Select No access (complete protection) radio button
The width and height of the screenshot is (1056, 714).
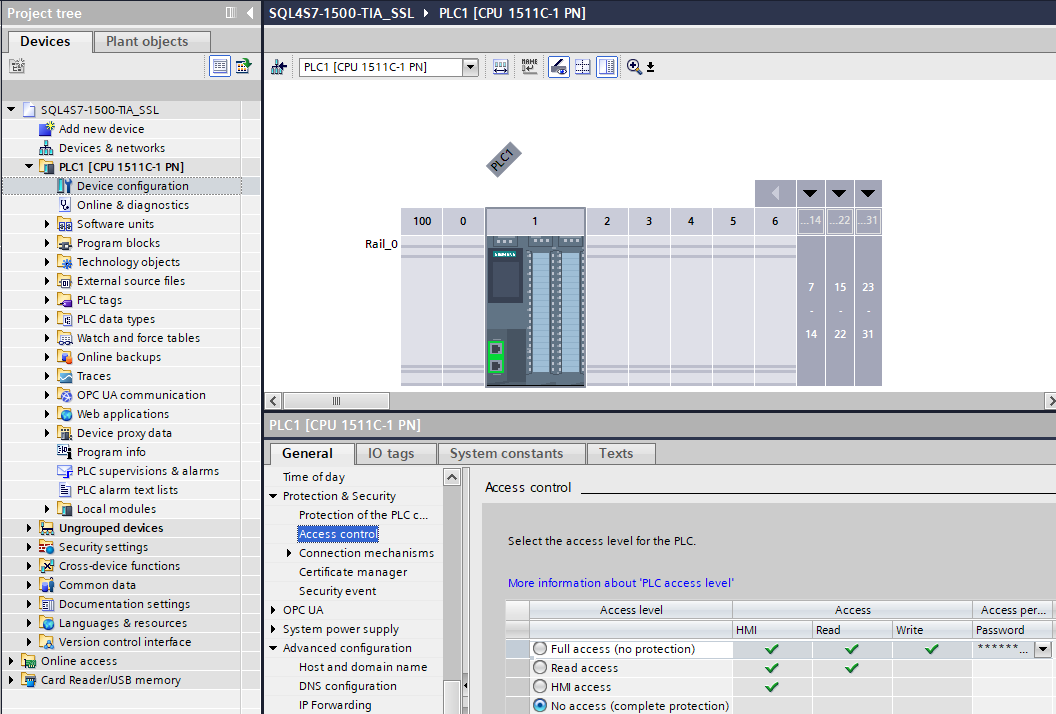coord(539,705)
